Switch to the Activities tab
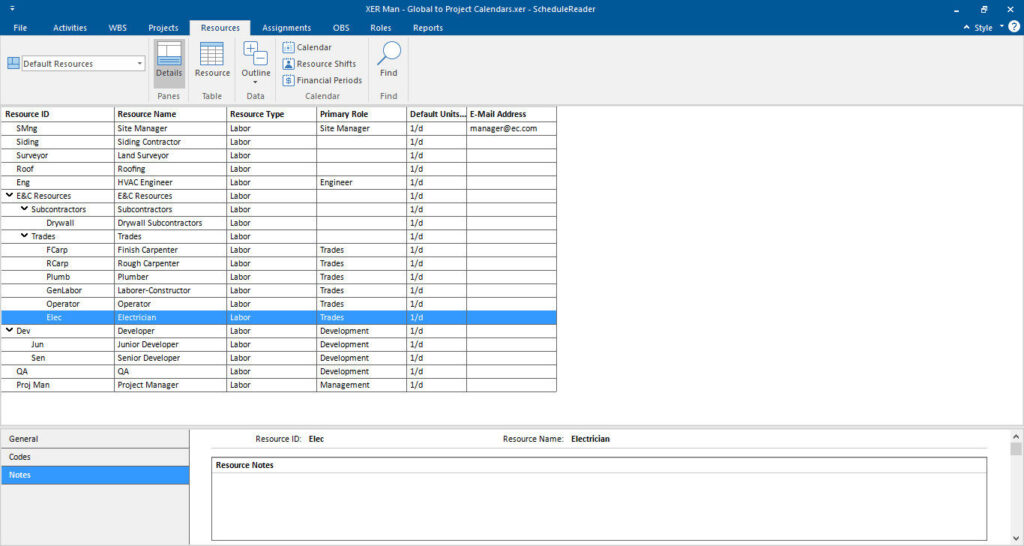Viewport: 1024px width, 546px height. pyautogui.click(x=70, y=27)
